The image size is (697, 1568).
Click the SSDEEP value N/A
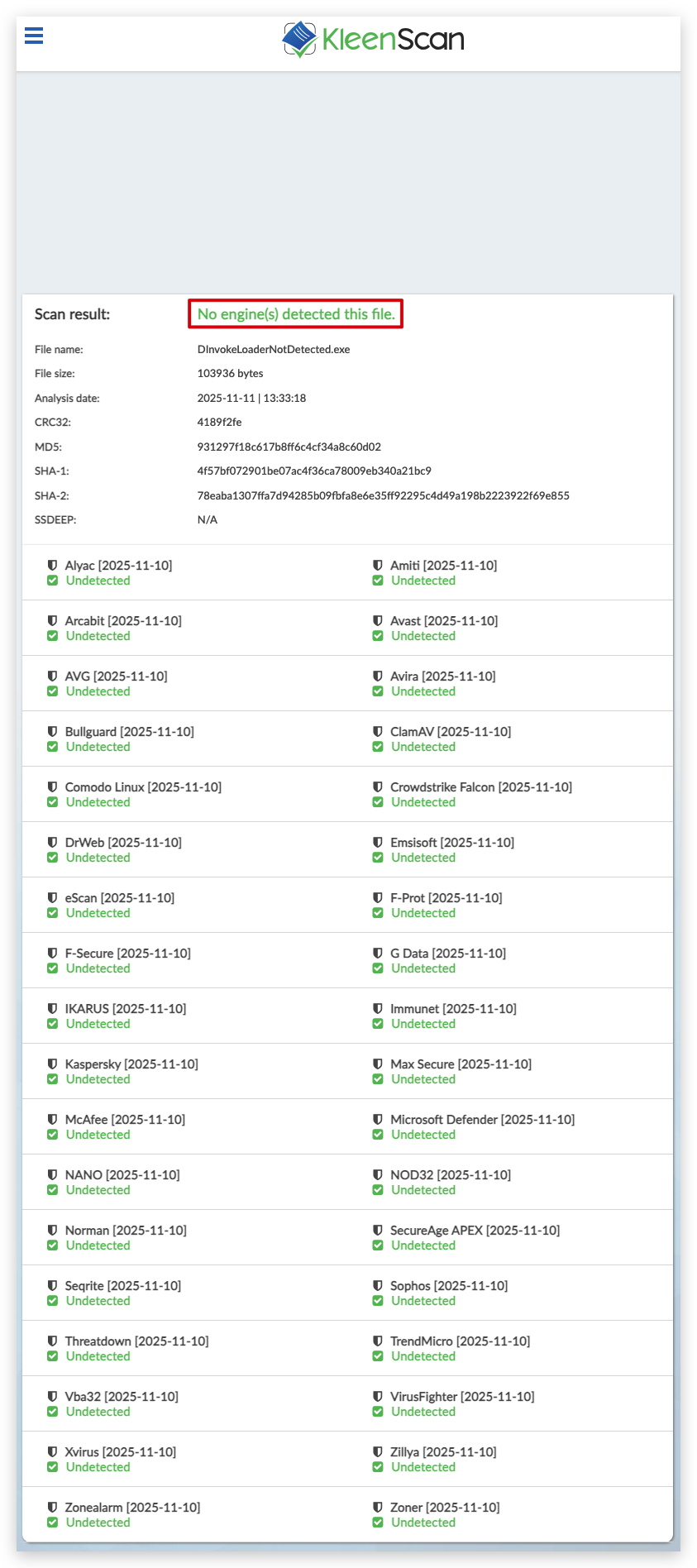pyautogui.click(x=208, y=520)
